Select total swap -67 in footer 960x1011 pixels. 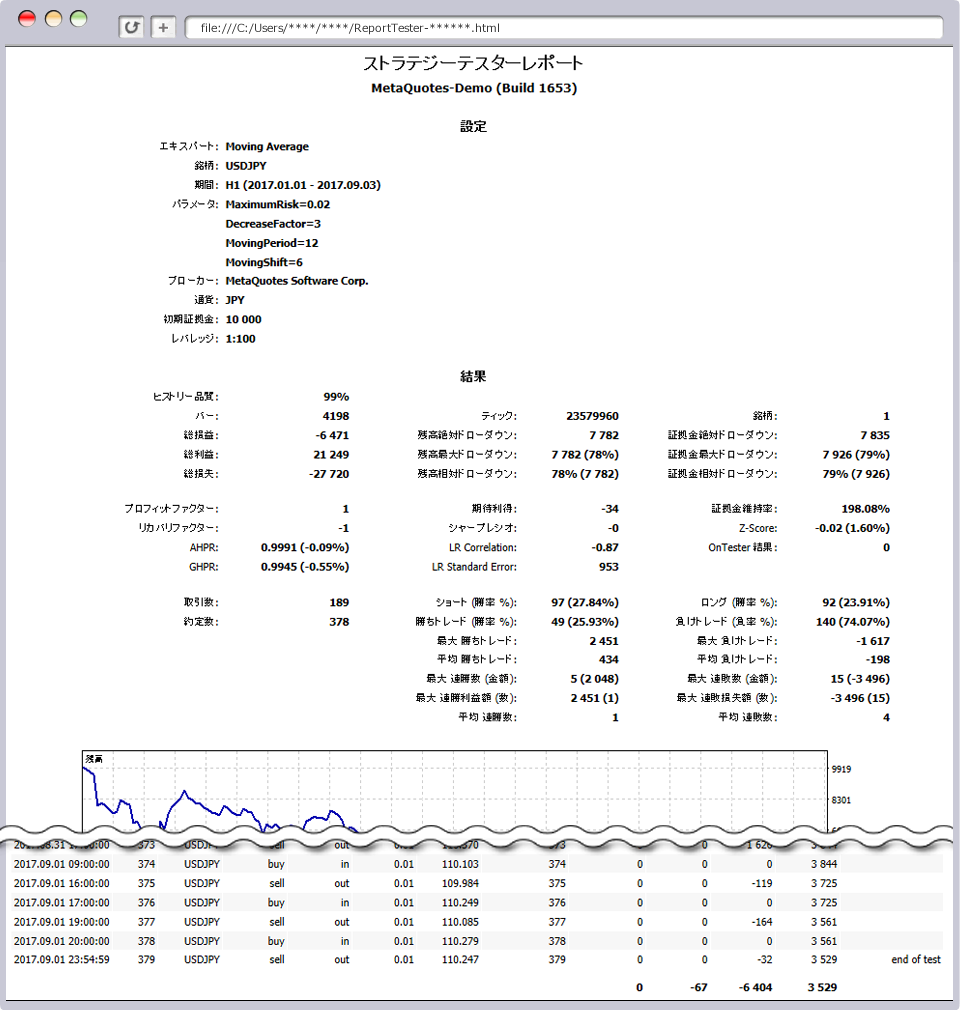tap(698, 987)
